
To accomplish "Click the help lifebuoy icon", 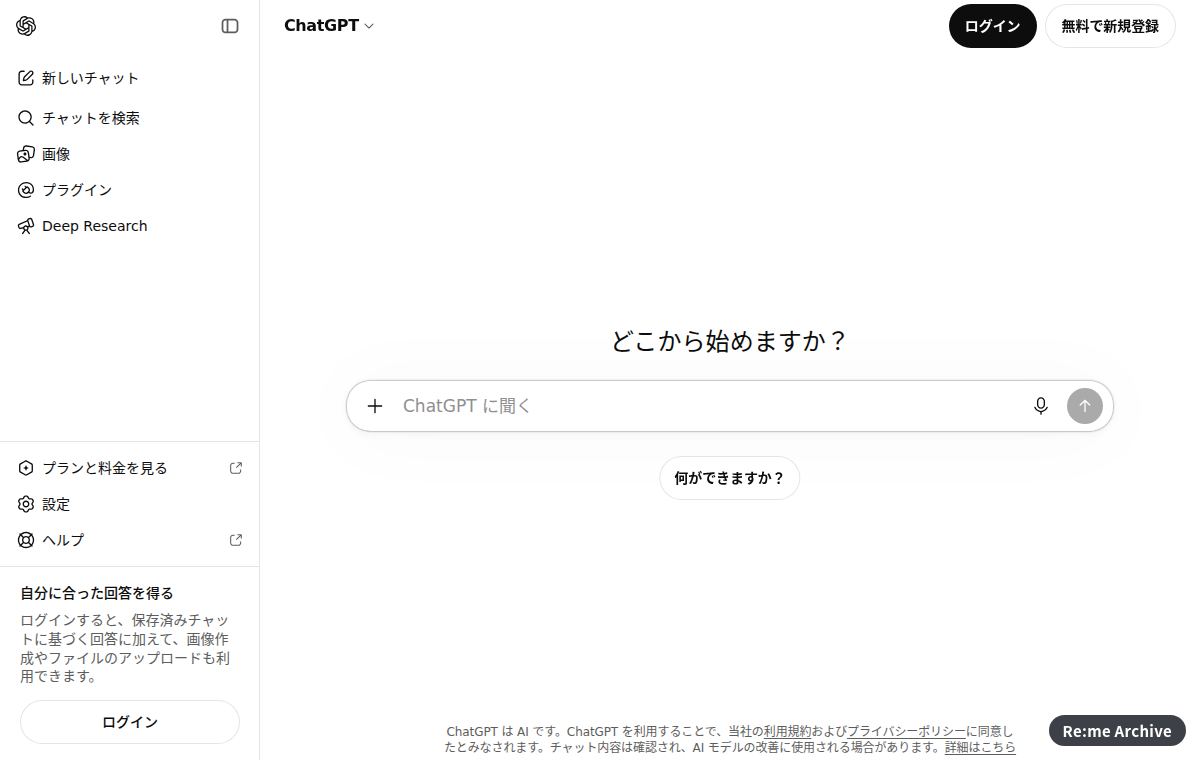I will pyautogui.click(x=26, y=540).
